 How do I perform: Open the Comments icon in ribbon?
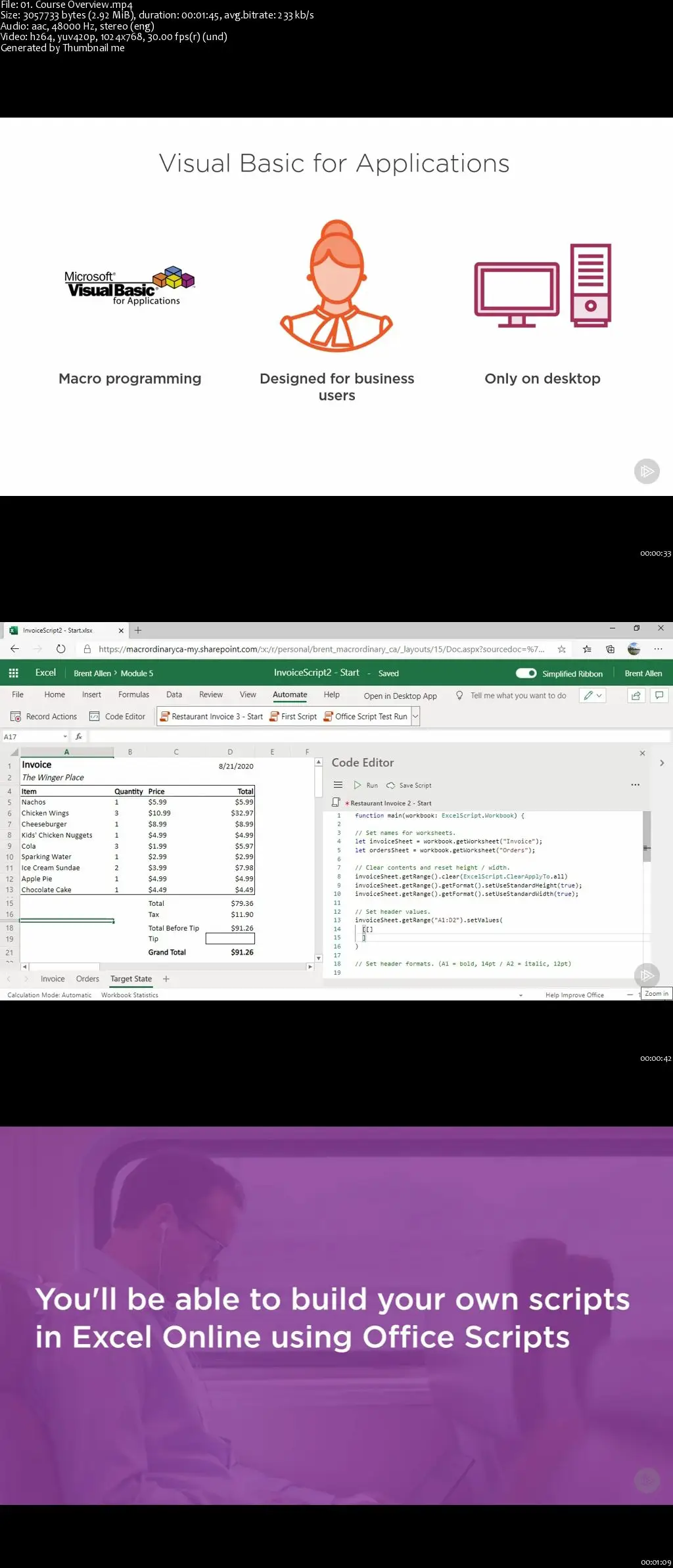(659, 695)
